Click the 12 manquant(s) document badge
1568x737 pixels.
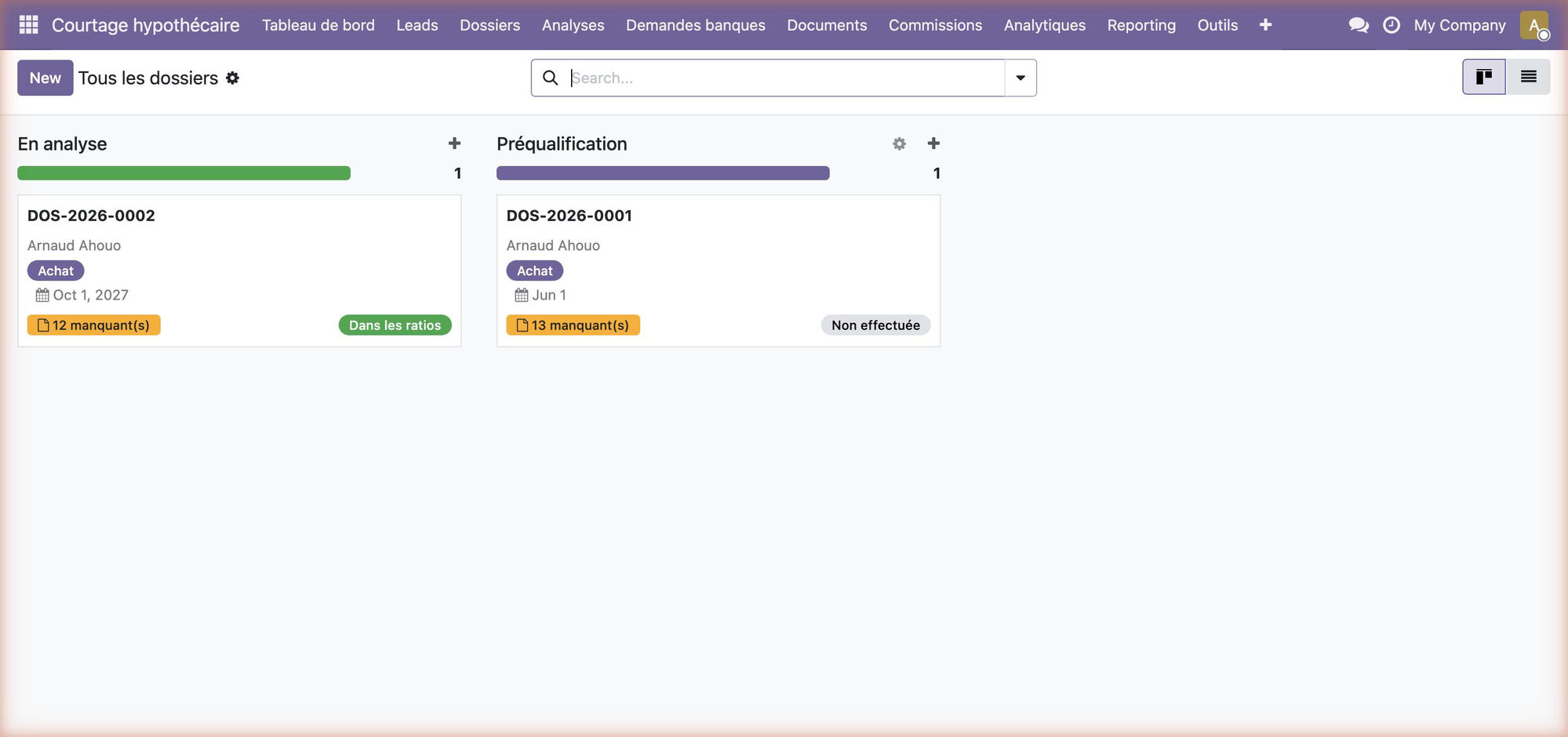tap(94, 325)
